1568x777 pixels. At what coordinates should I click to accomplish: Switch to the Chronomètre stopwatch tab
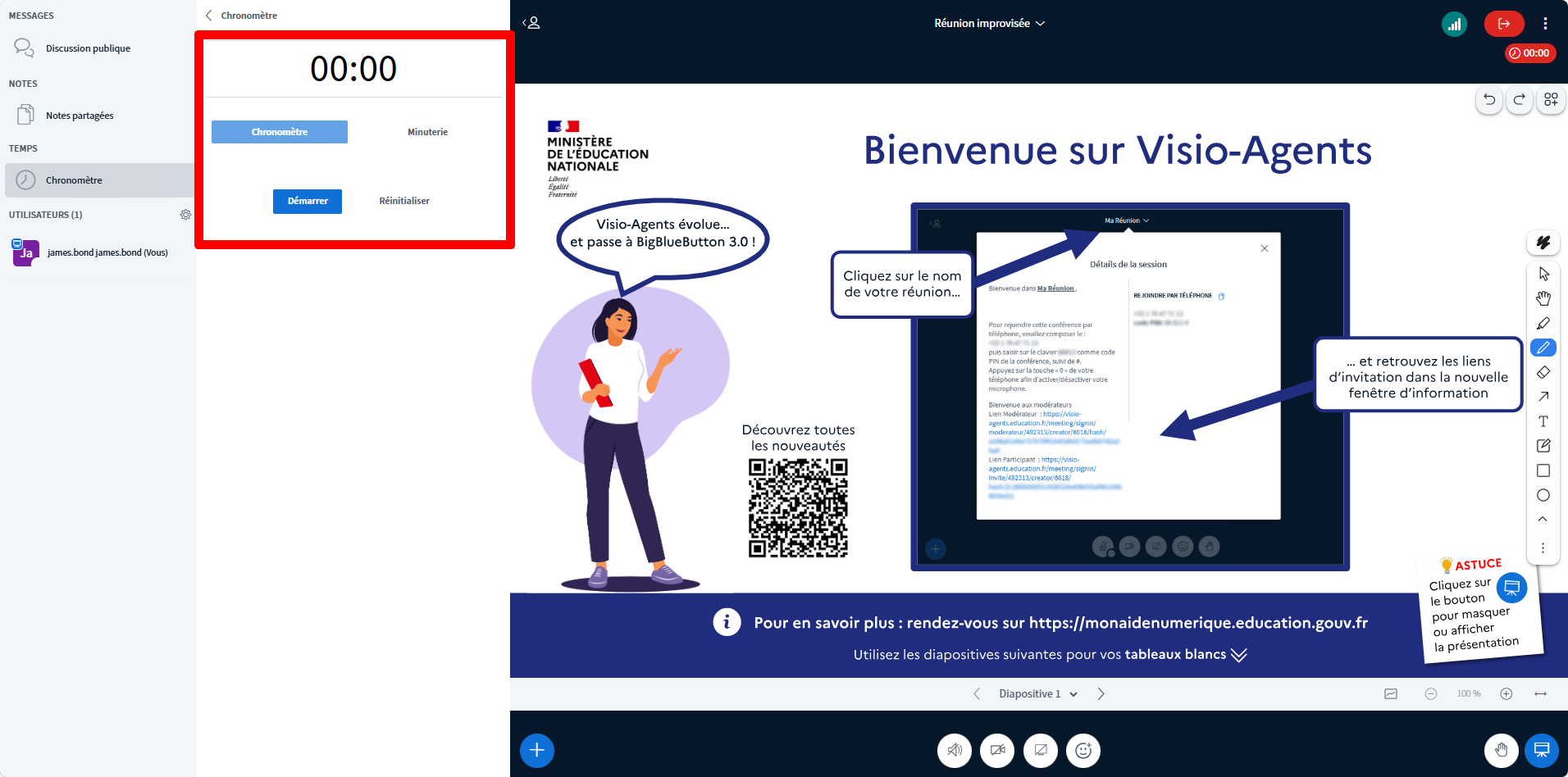tap(280, 132)
